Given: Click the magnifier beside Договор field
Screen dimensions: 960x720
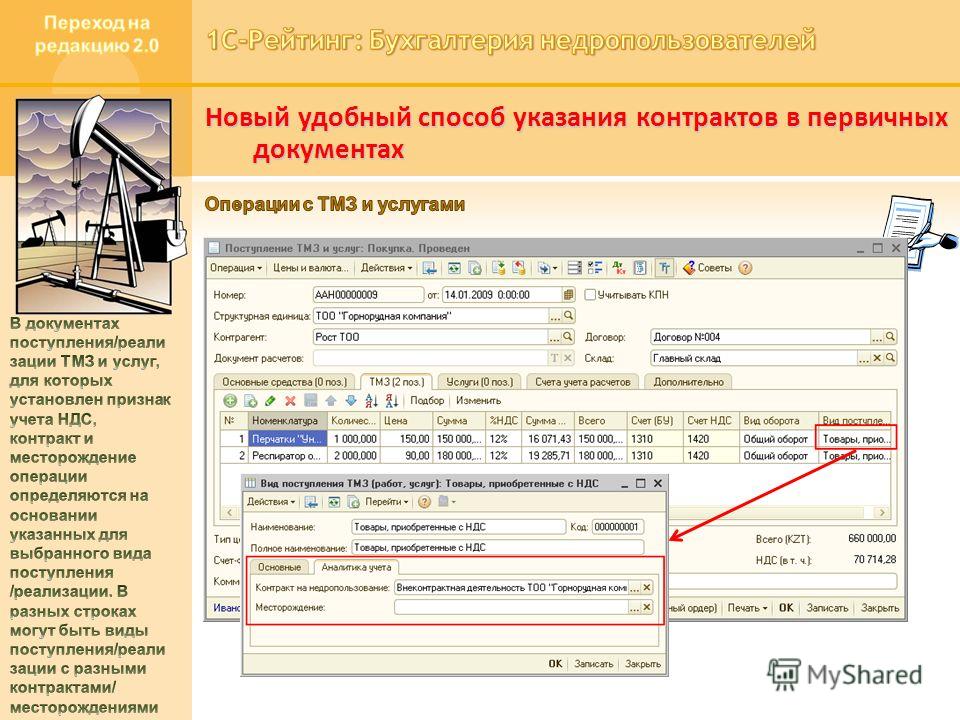Looking at the screenshot, I should click(x=891, y=337).
